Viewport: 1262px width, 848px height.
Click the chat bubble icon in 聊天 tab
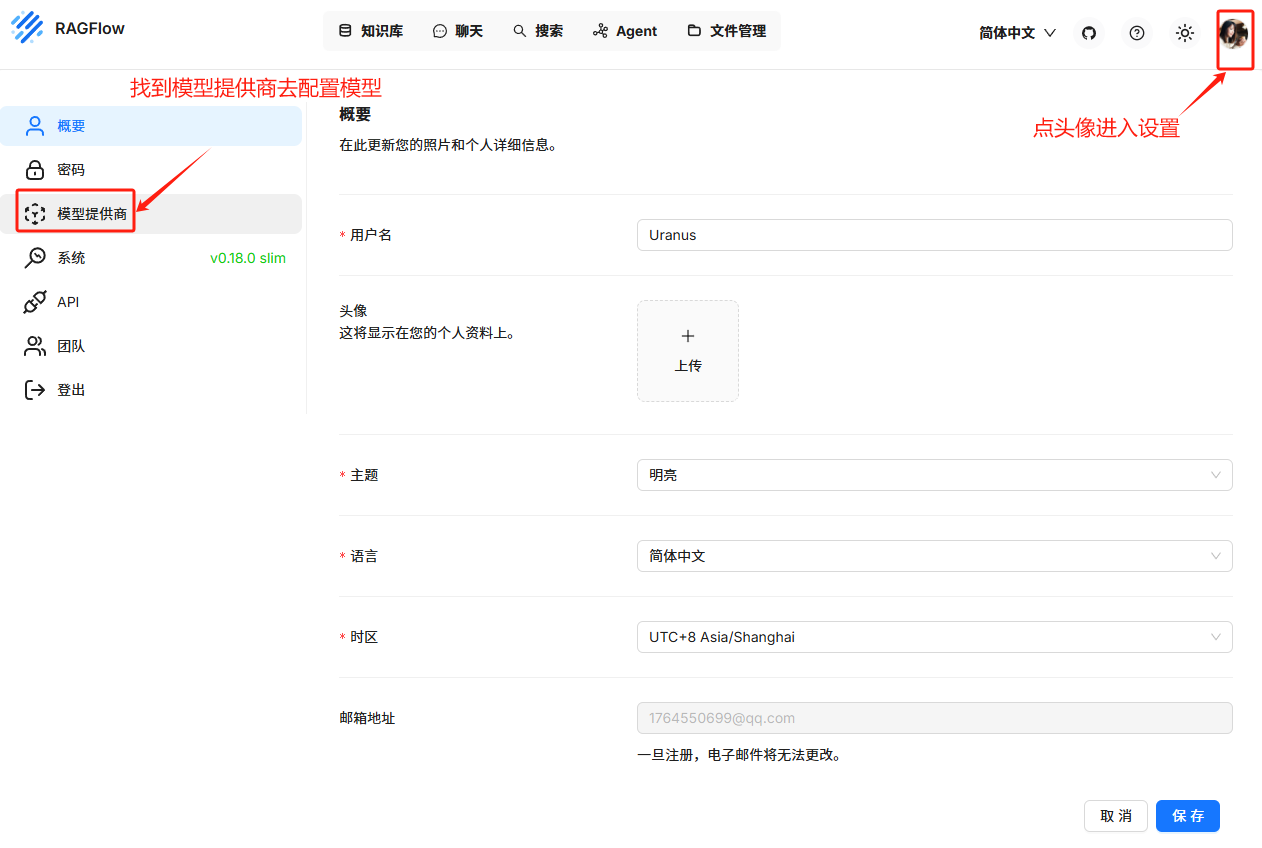(x=440, y=31)
